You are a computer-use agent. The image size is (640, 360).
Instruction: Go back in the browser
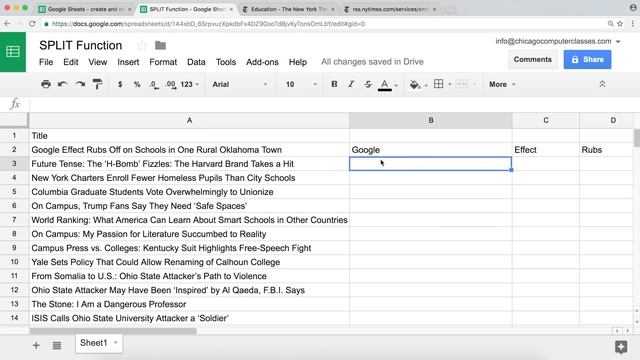coord(7,24)
